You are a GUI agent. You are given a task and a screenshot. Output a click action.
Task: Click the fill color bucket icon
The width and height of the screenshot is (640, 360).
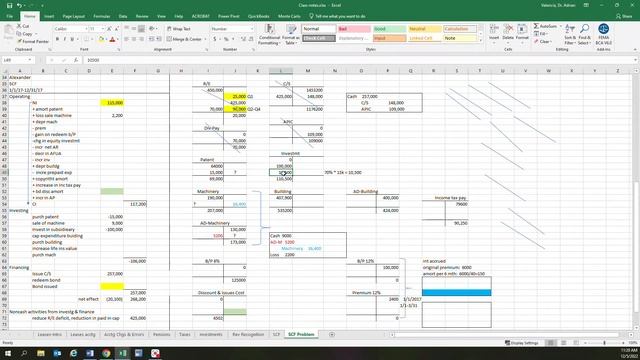(101, 39)
